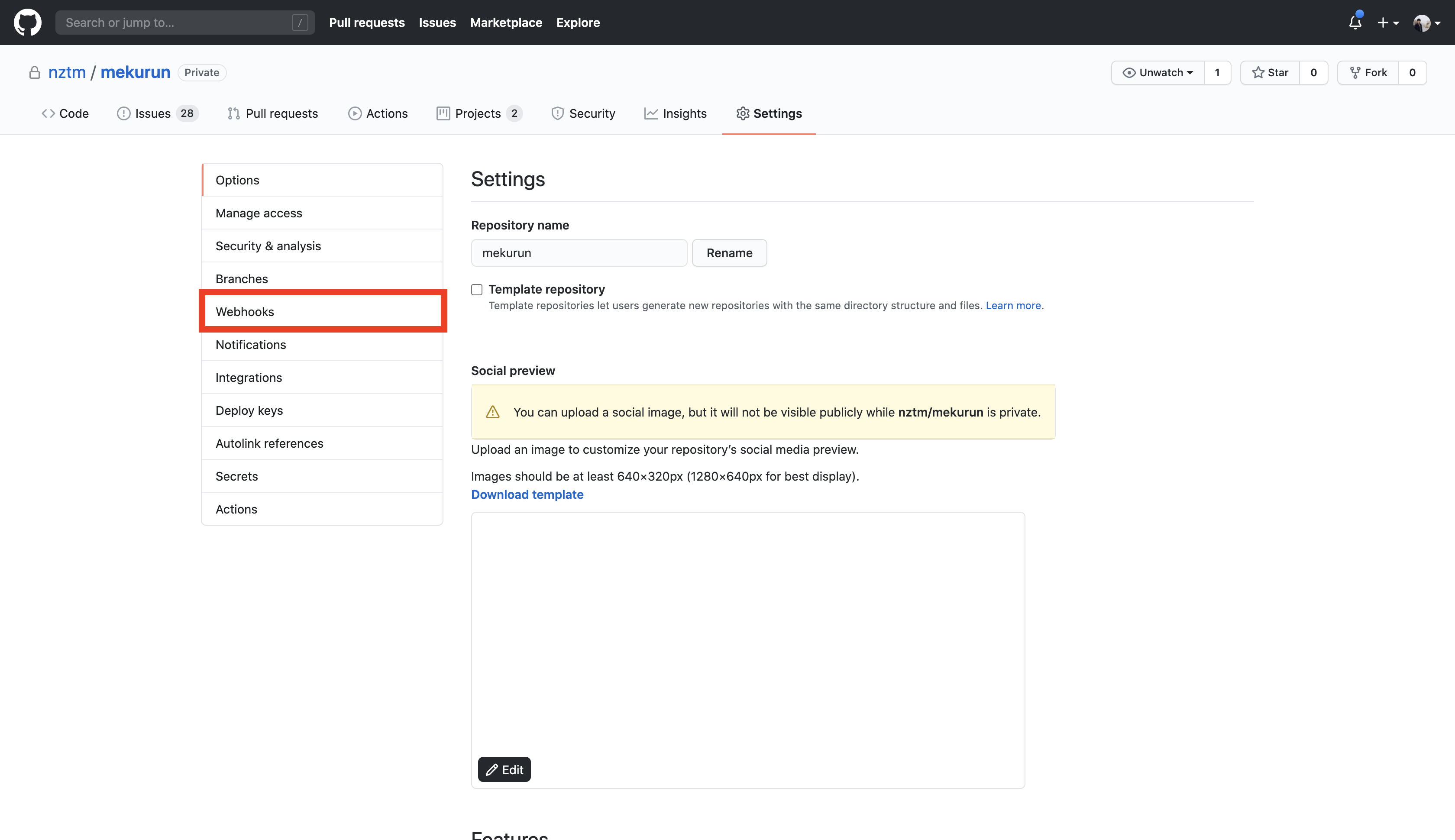Switch to the Projects tab
The image size is (1455, 840).
(479, 113)
